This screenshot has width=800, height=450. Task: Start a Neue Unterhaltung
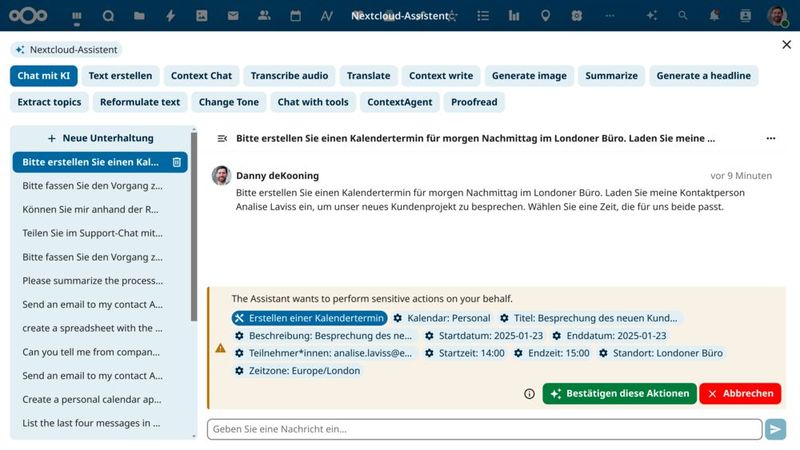[101, 138]
